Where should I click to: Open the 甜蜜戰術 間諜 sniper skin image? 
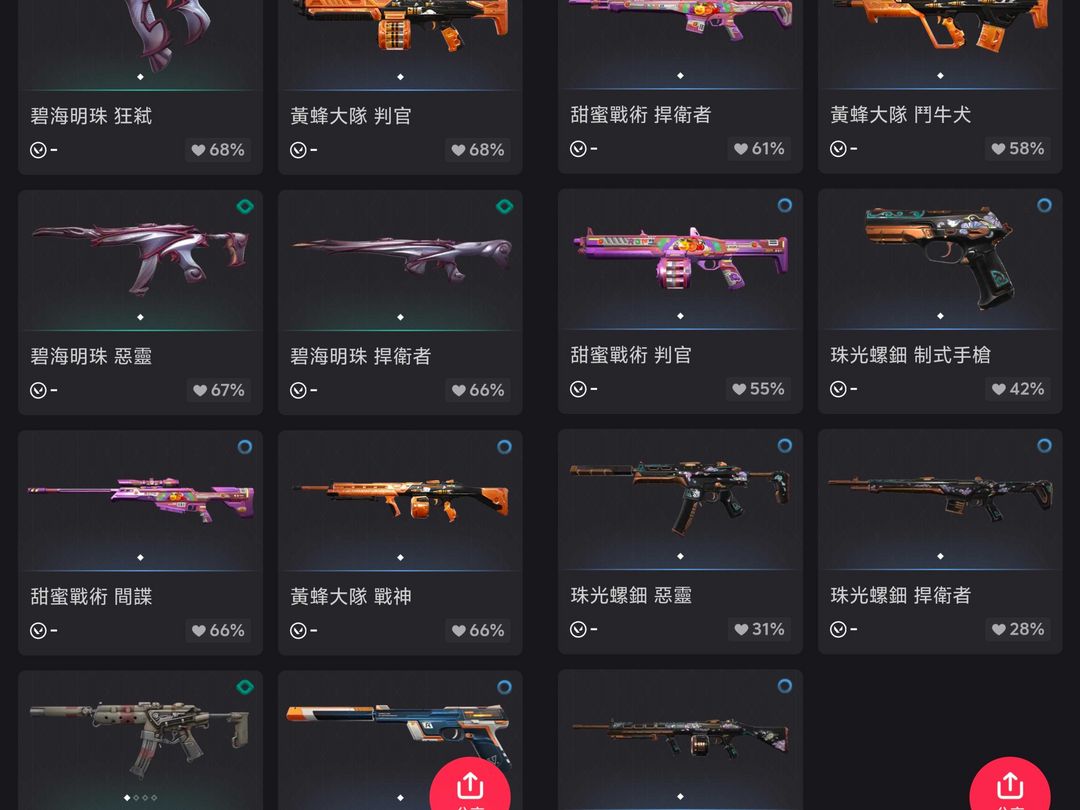[x=141, y=499]
